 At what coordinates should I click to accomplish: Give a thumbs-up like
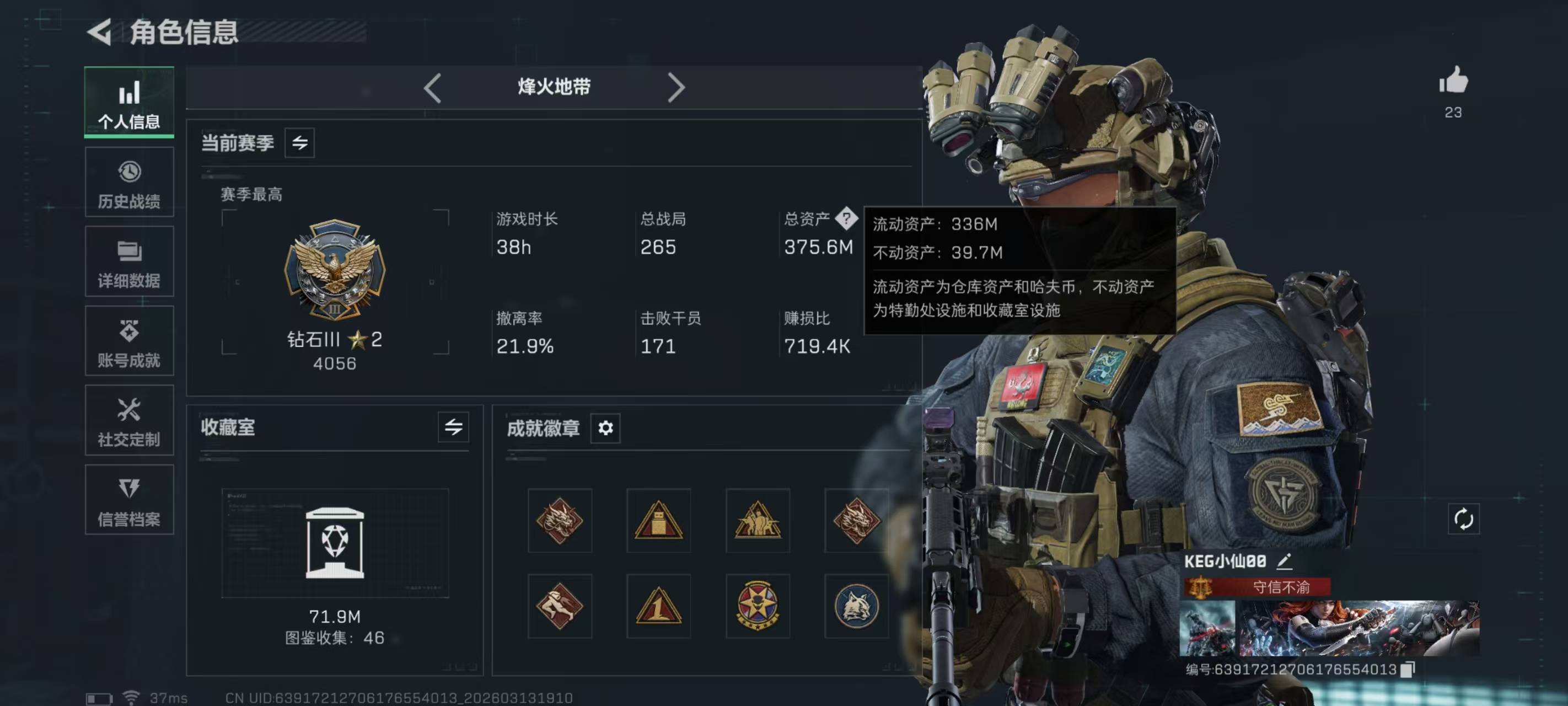pyautogui.click(x=1453, y=81)
